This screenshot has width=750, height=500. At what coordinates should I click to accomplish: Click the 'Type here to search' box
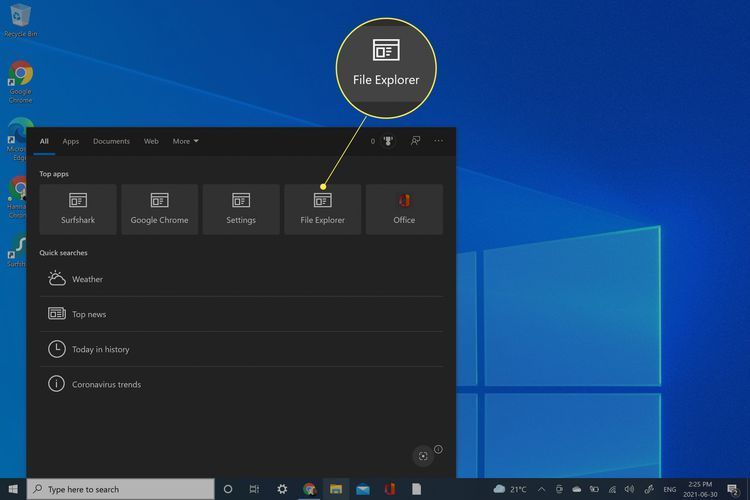120,489
